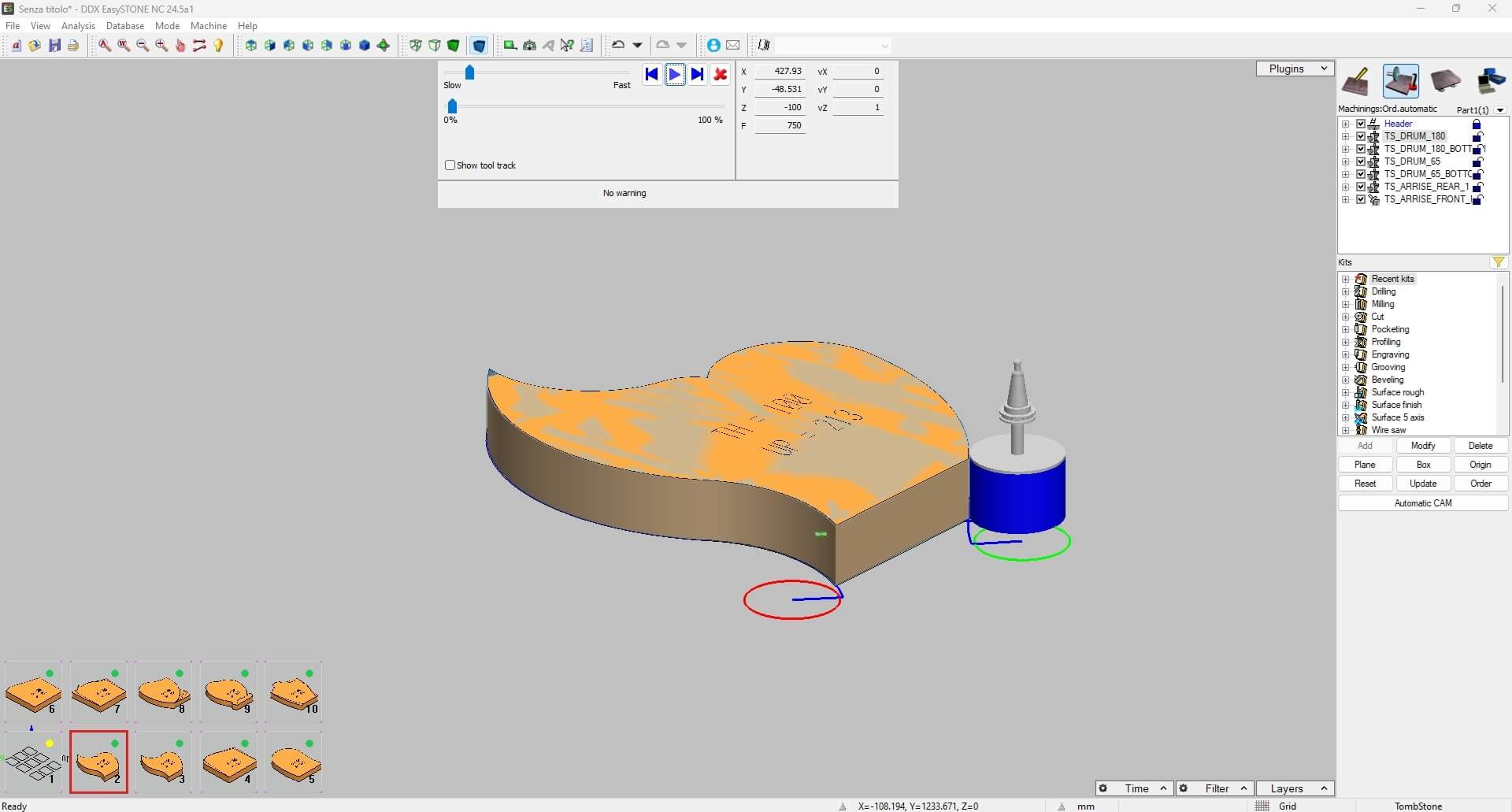Click the light bulb toolbar icon
The width and height of the screenshot is (1512, 812).
[219, 46]
